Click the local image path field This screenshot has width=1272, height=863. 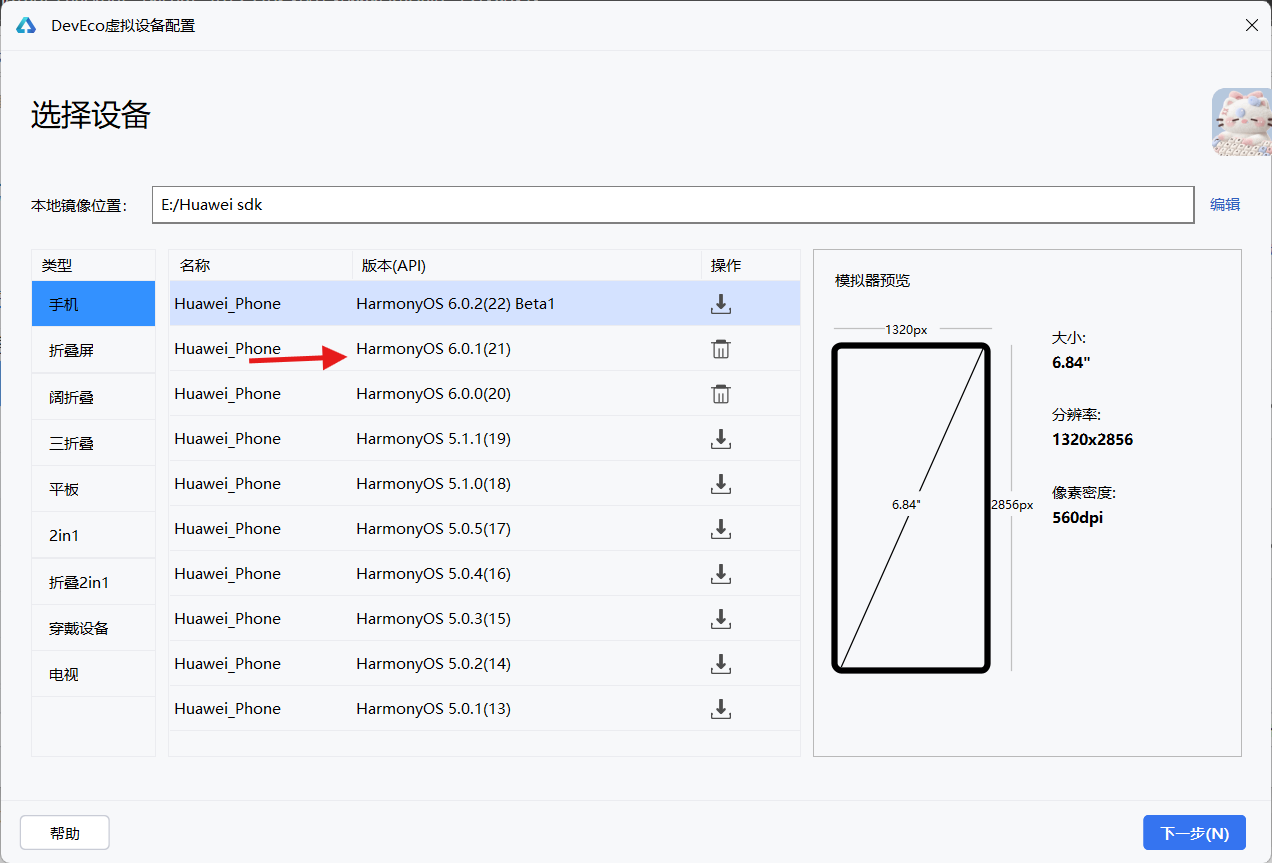pyautogui.click(x=673, y=204)
